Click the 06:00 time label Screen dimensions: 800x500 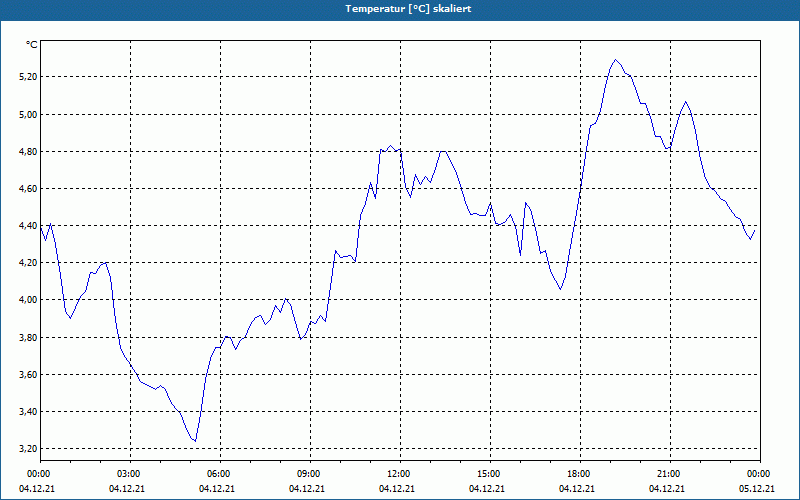[220, 474]
